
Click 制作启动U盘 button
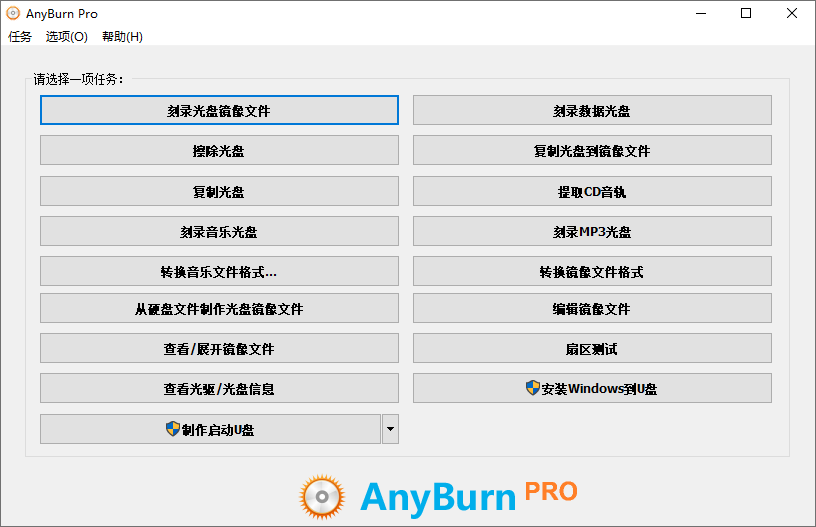tap(210, 429)
